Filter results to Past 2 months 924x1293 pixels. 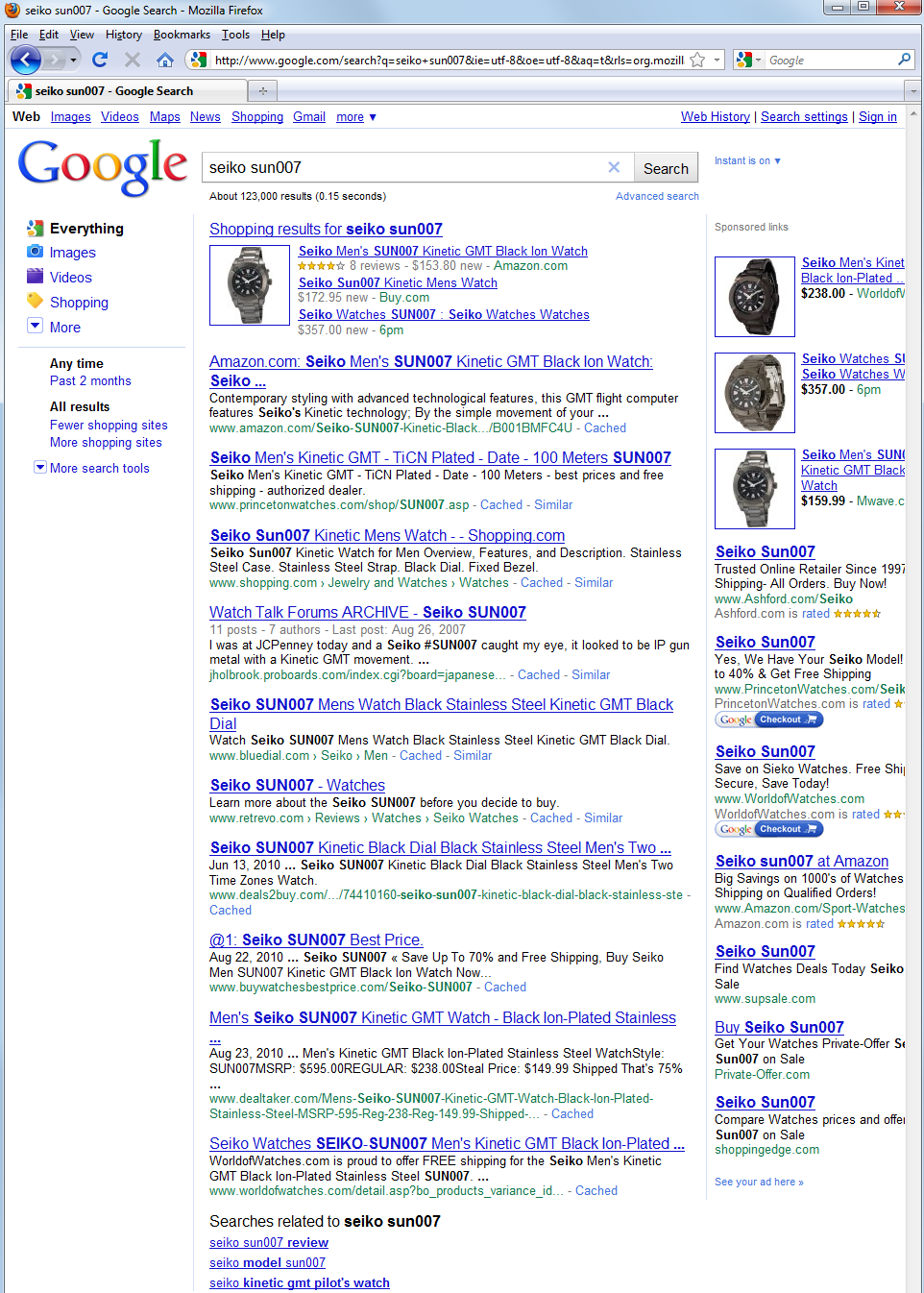(90, 381)
